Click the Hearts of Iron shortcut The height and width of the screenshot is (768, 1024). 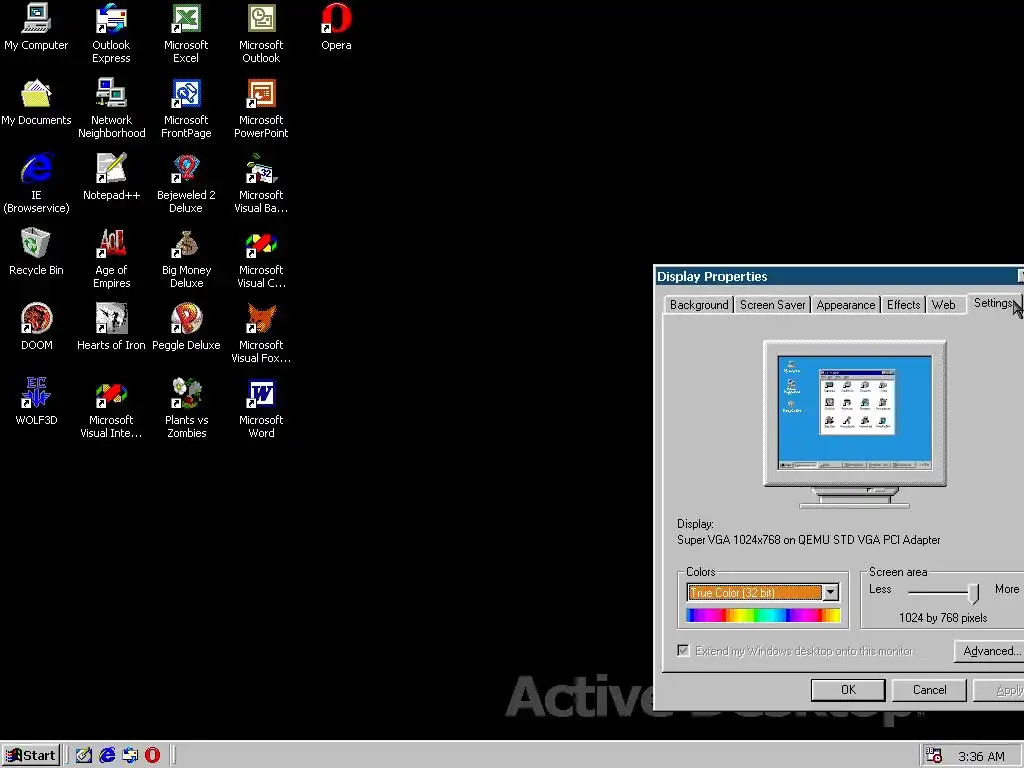click(x=111, y=328)
